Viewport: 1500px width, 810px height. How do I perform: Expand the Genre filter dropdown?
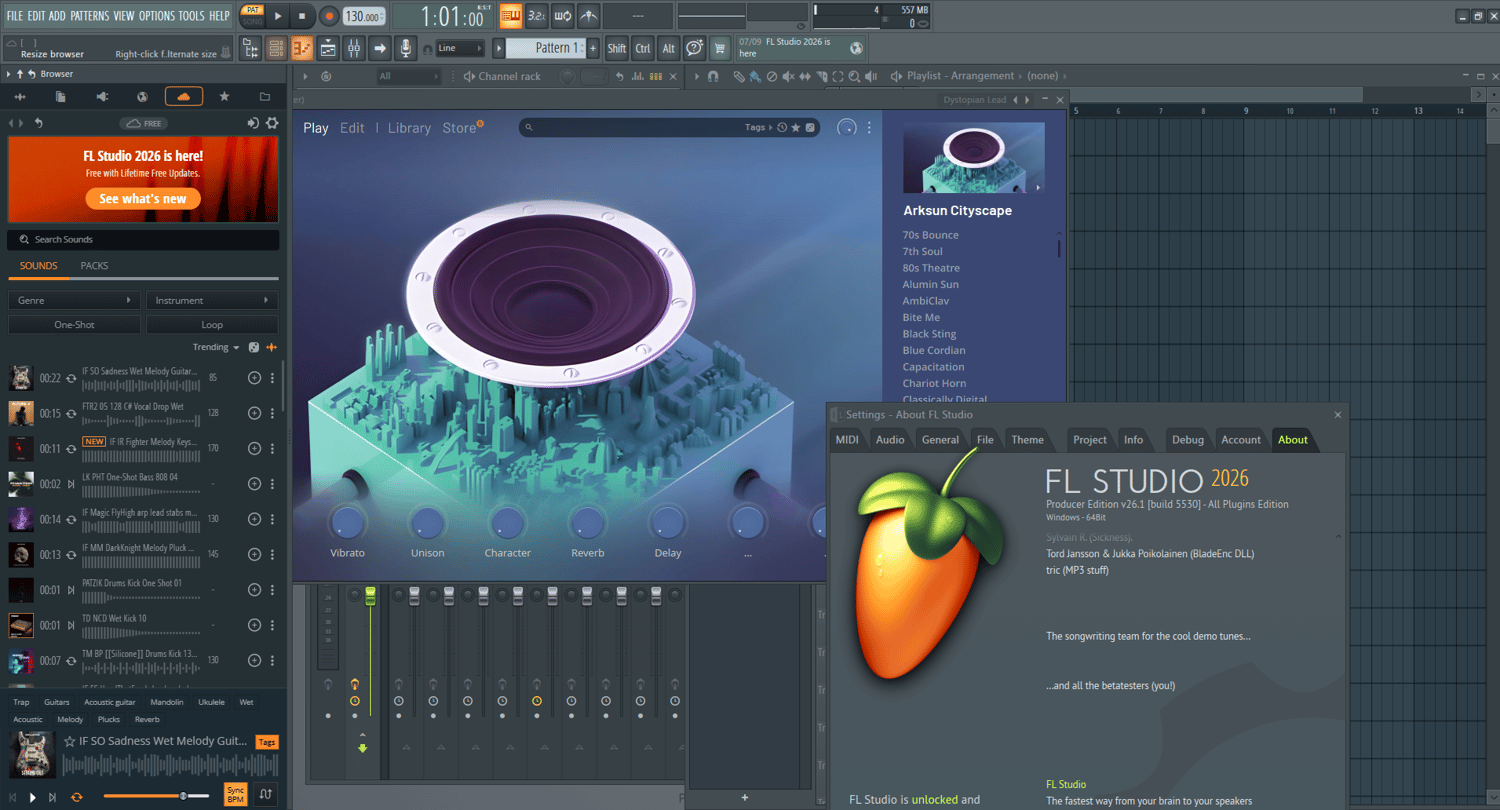click(74, 300)
